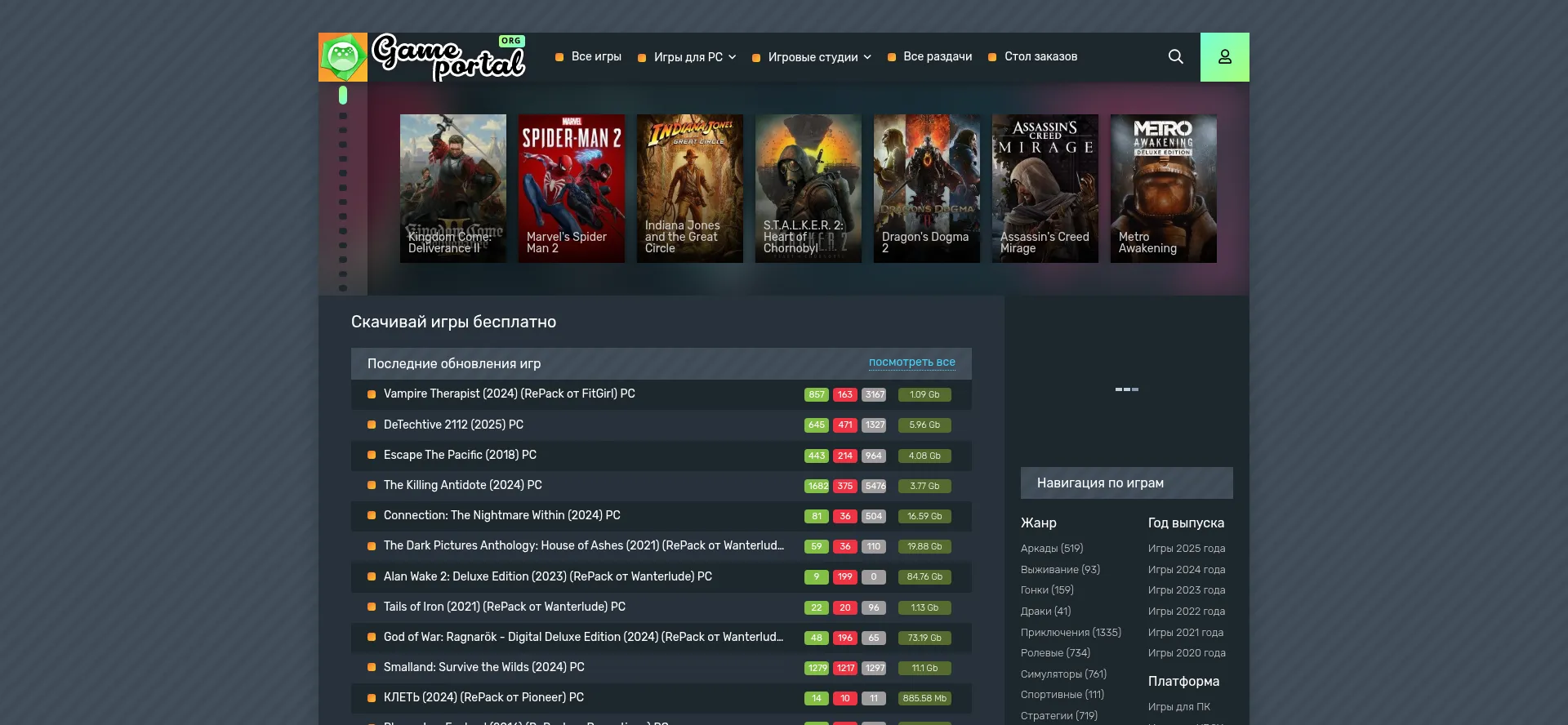This screenshot has width=1568, height=725.
Task: Click the Game Portal gamepad logo icon
Action: tap(343, 57)
